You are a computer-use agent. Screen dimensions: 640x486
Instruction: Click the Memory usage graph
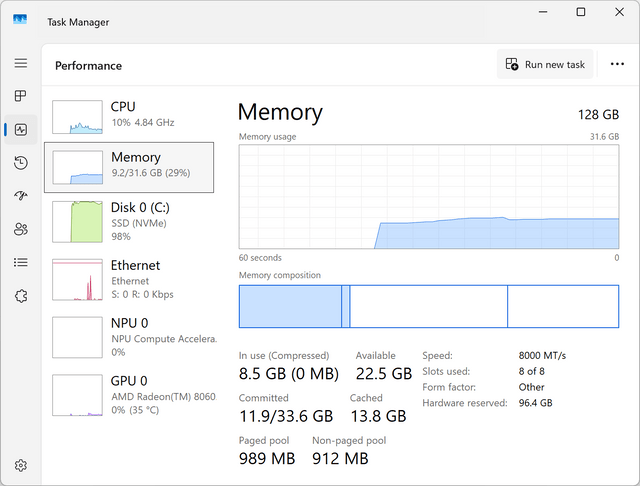(x=429, y=197)
